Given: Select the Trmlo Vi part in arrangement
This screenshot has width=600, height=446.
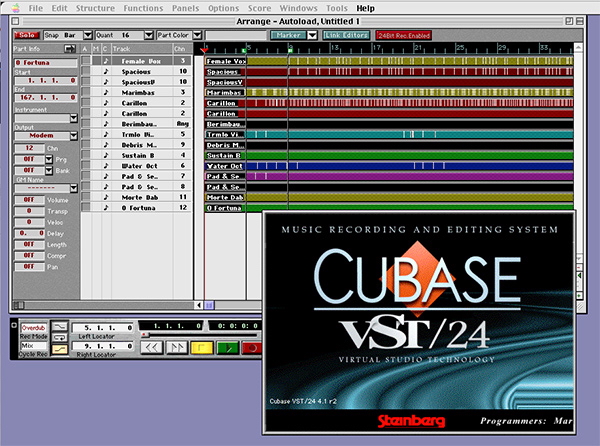Looking at the screenshot, I should click(x=389, y=134).
